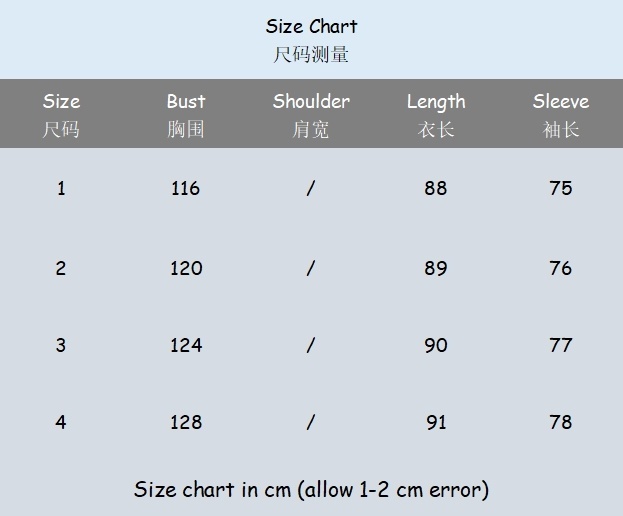Click the Sleeve column header

click(561, 102)
